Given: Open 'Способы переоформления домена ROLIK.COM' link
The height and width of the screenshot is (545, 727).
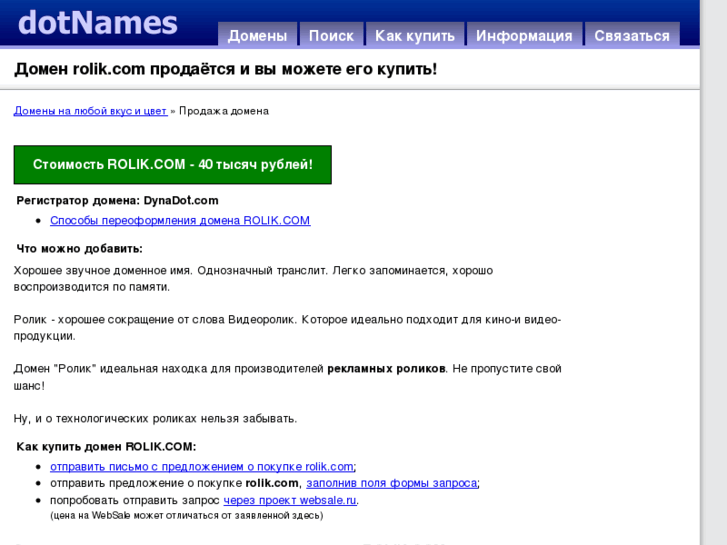Looking at the screenshot, I should coord(180,220).
